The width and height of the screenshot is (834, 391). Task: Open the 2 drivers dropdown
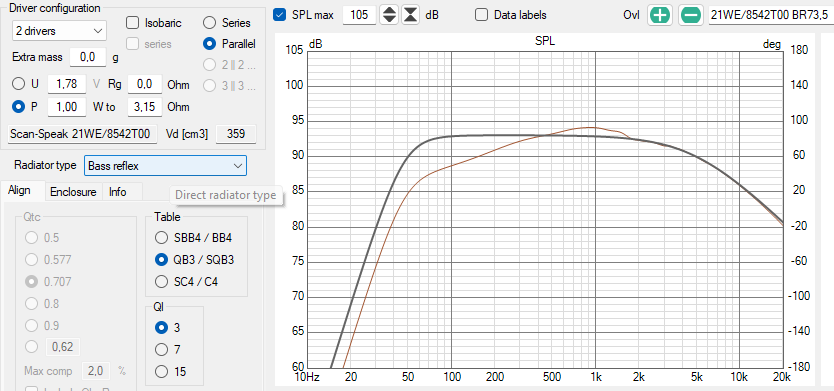[59, 31]
